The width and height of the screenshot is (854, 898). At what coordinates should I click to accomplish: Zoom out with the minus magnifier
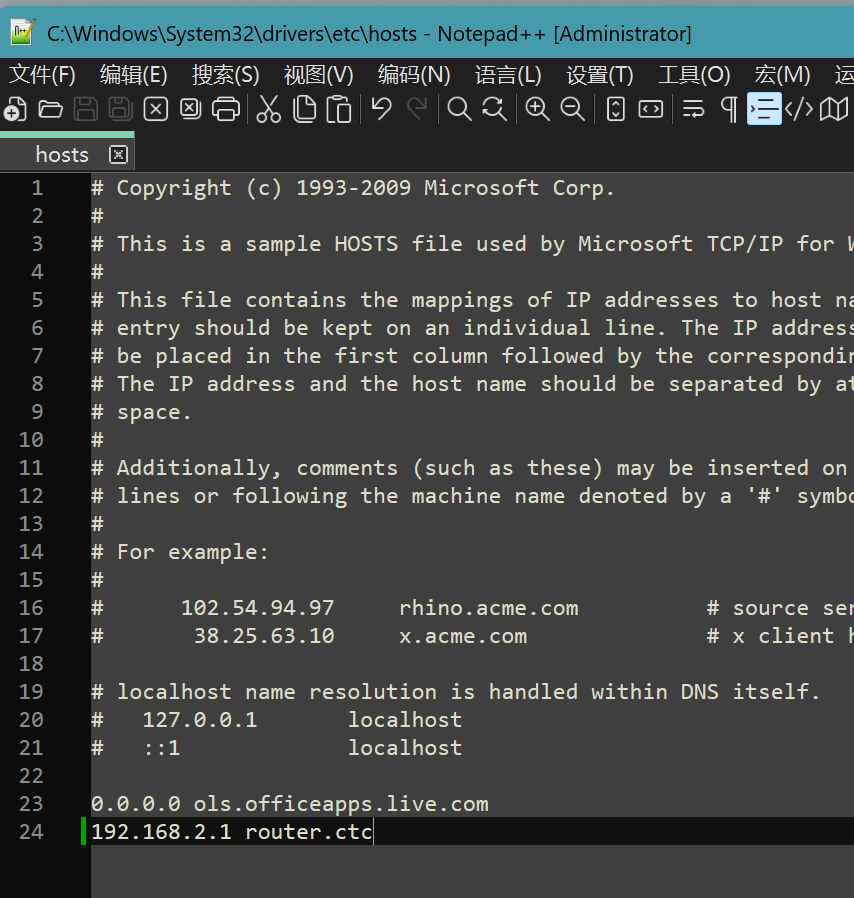(572, 109)
